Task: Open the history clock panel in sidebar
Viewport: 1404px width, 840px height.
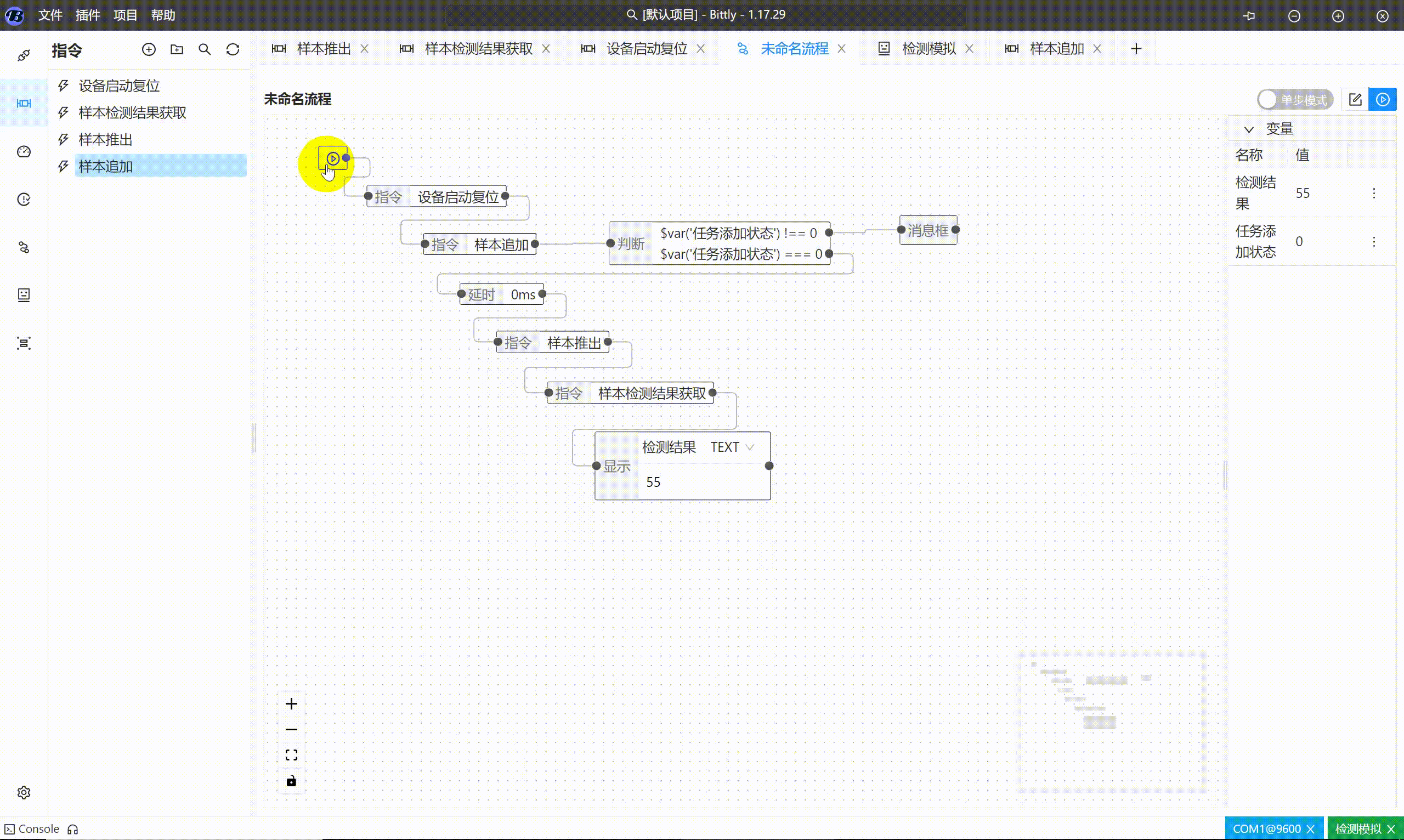Action: (x=23, y=198)
